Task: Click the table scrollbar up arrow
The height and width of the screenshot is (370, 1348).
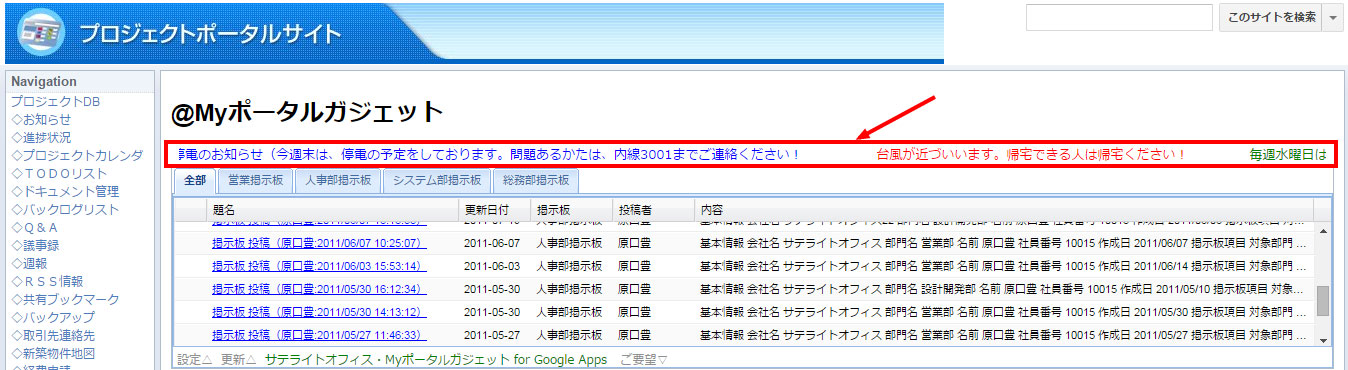Action: pos(1322,231)
